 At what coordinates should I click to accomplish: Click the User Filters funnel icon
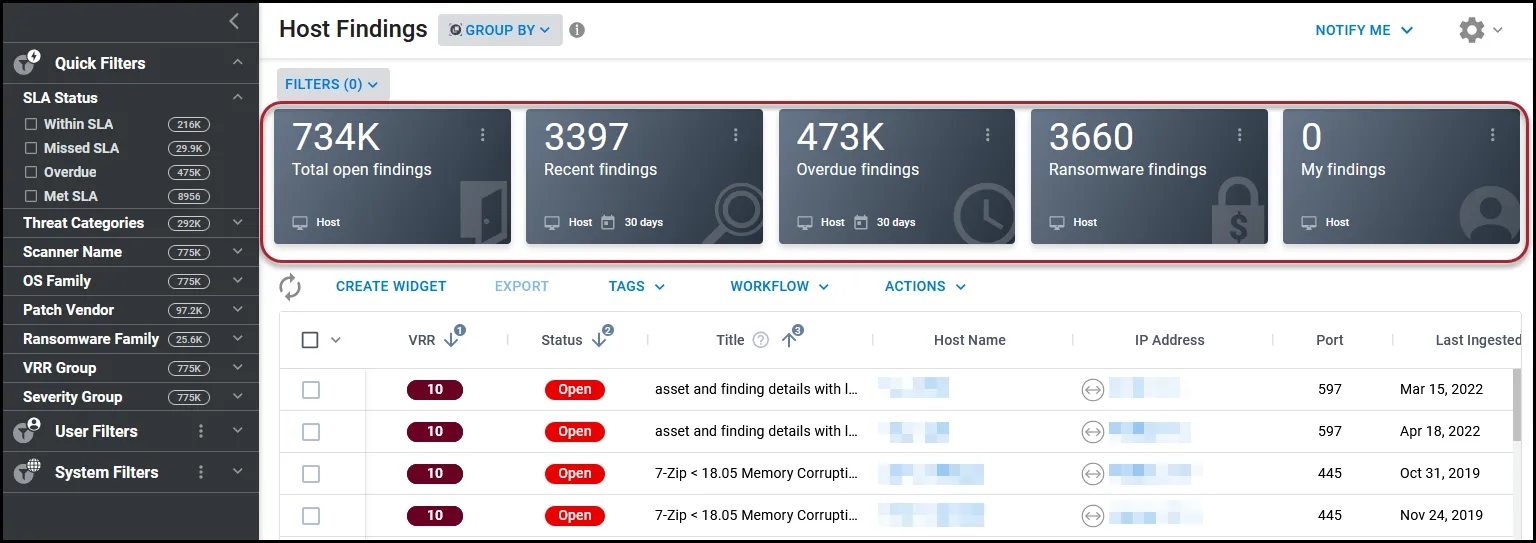point(26,431)
